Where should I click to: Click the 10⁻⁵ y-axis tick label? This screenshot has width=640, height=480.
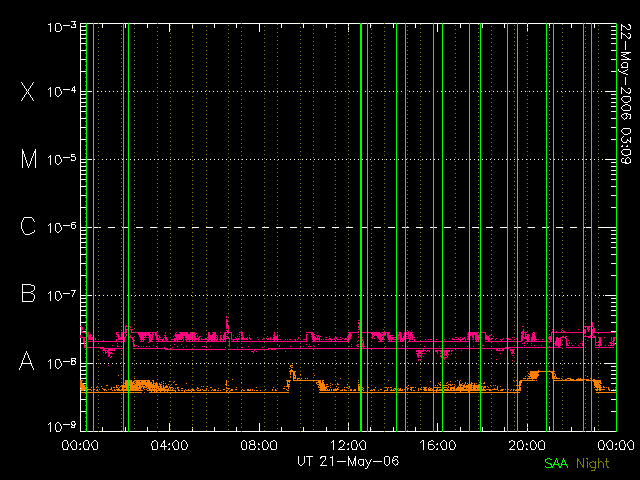coord(62,159)
